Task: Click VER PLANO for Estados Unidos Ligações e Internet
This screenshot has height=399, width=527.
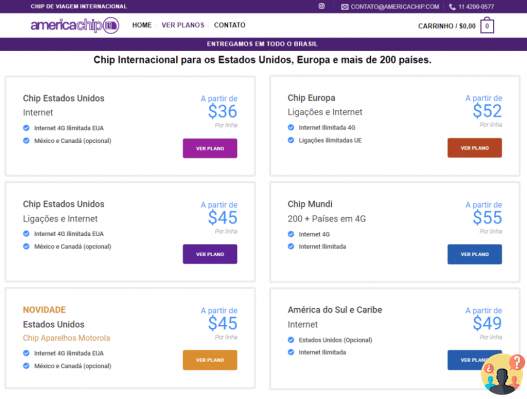Action: pos(210,254)
